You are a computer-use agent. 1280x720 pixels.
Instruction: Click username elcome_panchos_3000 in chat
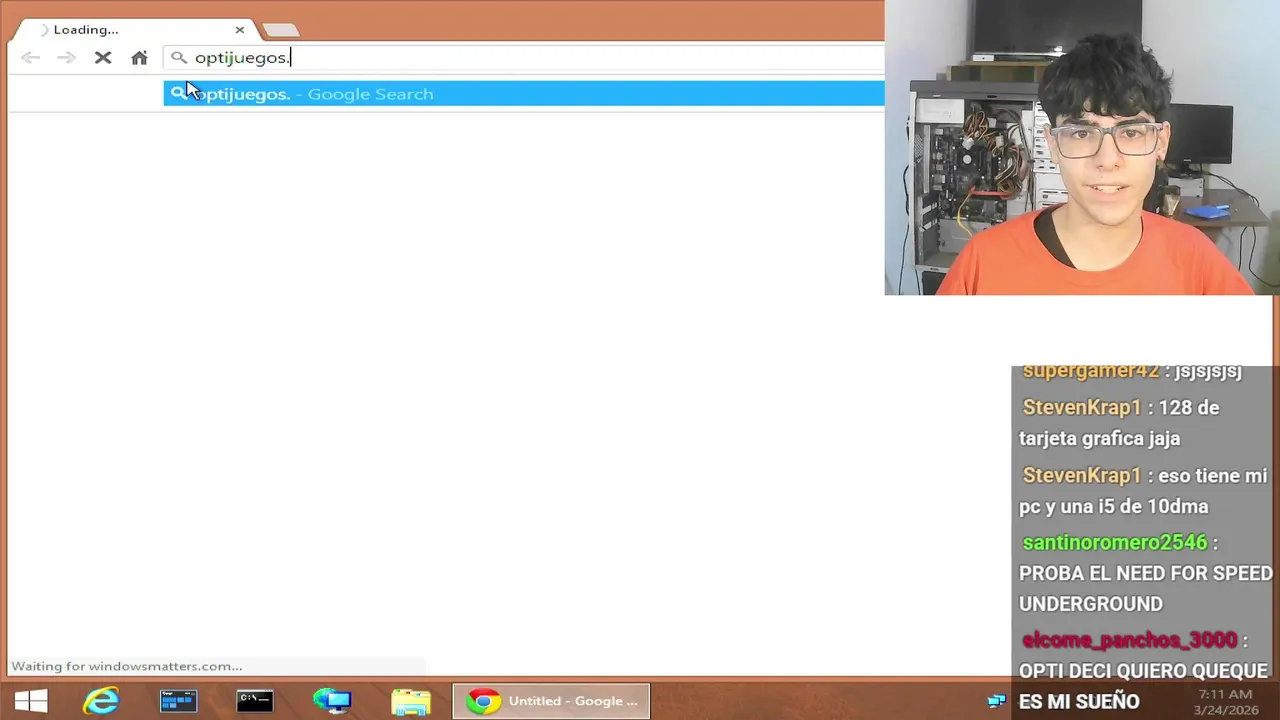click(x=1129, y=640)
